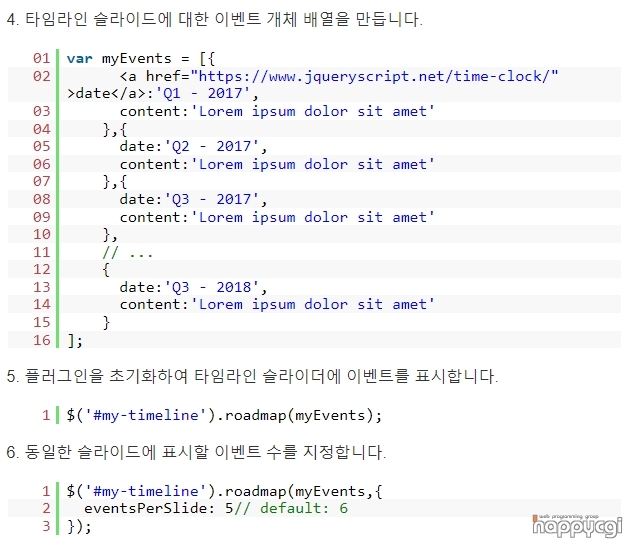Click the roadmap(myEvents,{ code line
The image size is (633, 547).
point(224,491)
